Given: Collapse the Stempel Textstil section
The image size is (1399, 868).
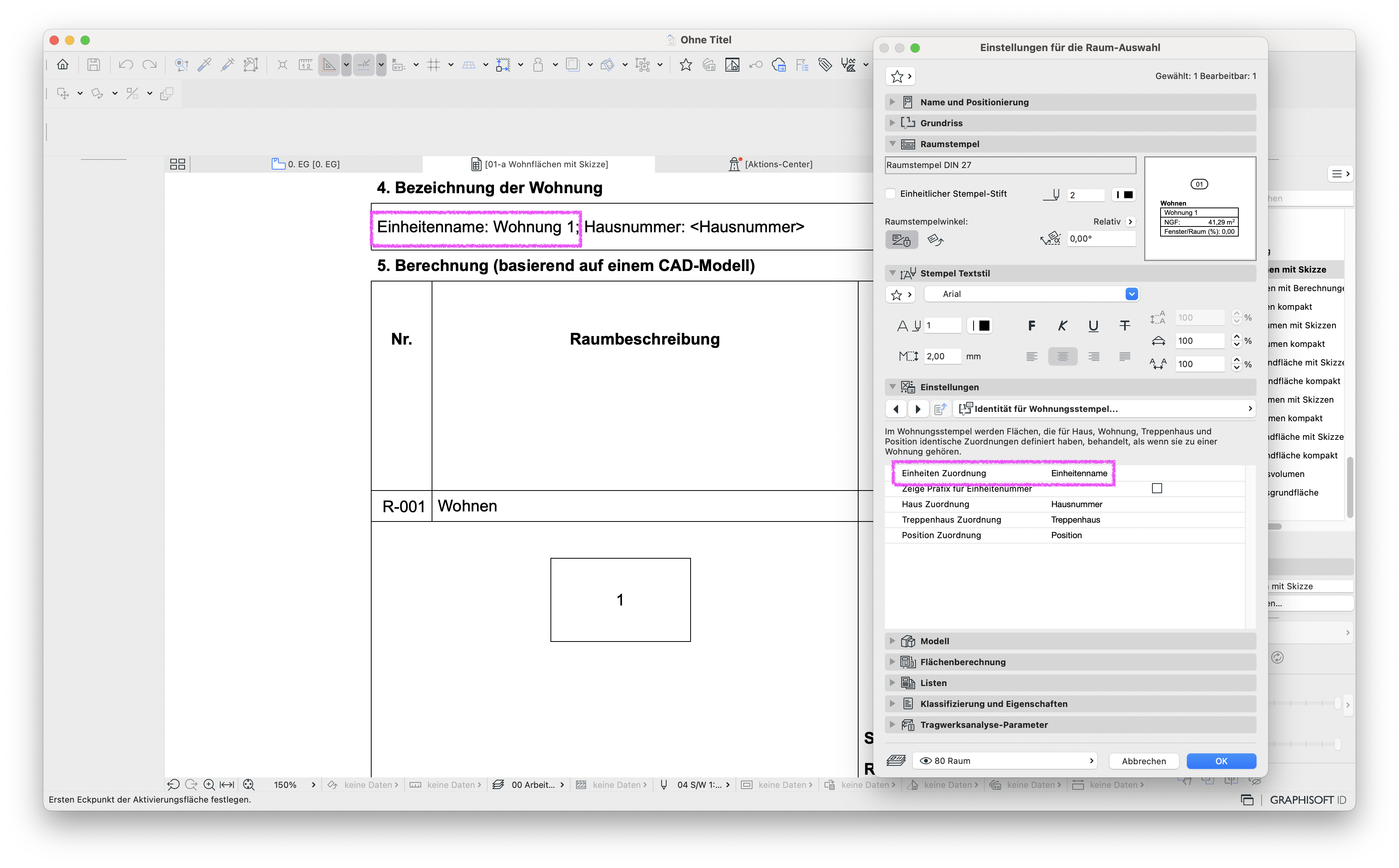Looking at the screenshot, I should [1070, 273].
